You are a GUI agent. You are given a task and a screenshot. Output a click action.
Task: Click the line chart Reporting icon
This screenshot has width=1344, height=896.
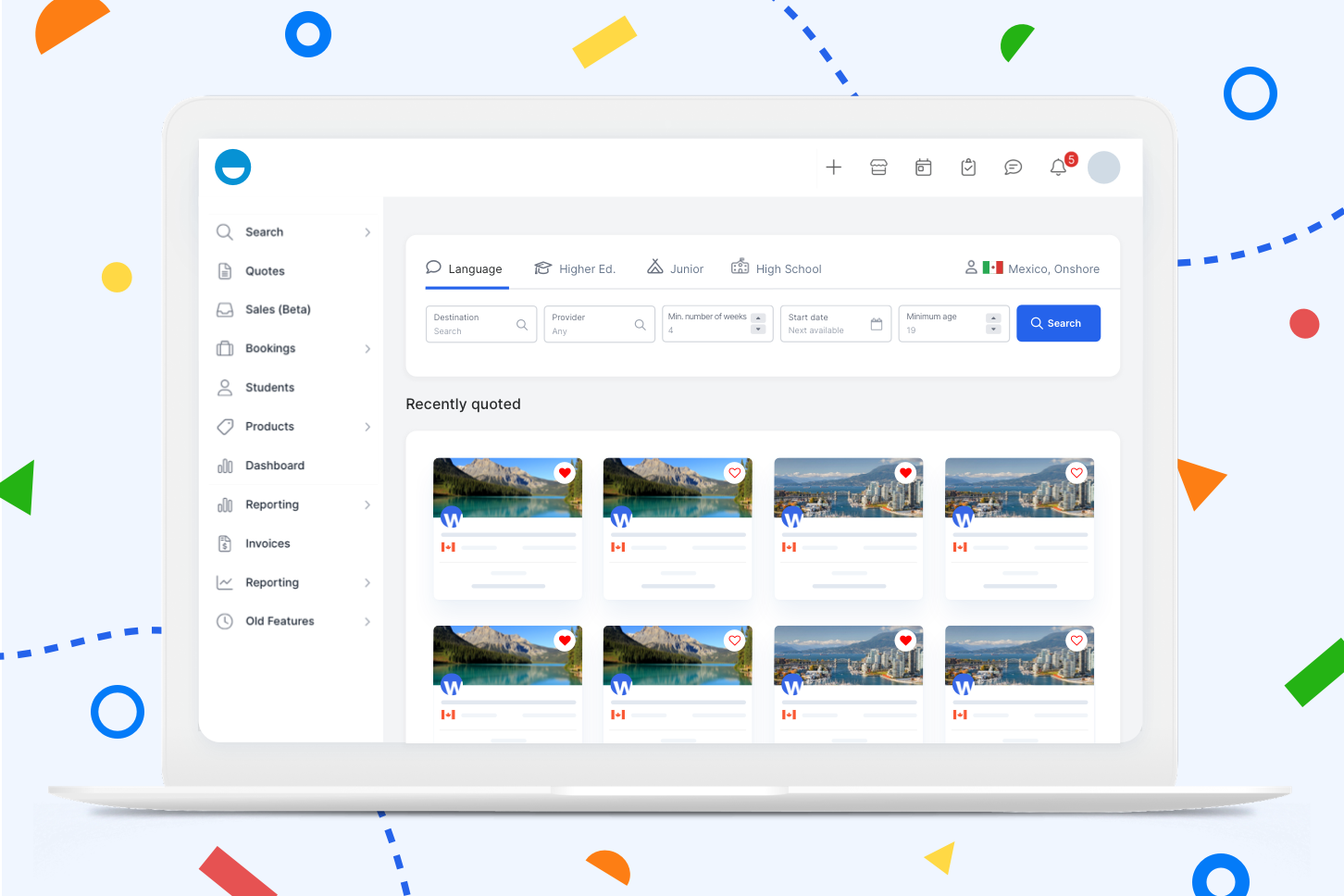225,582
